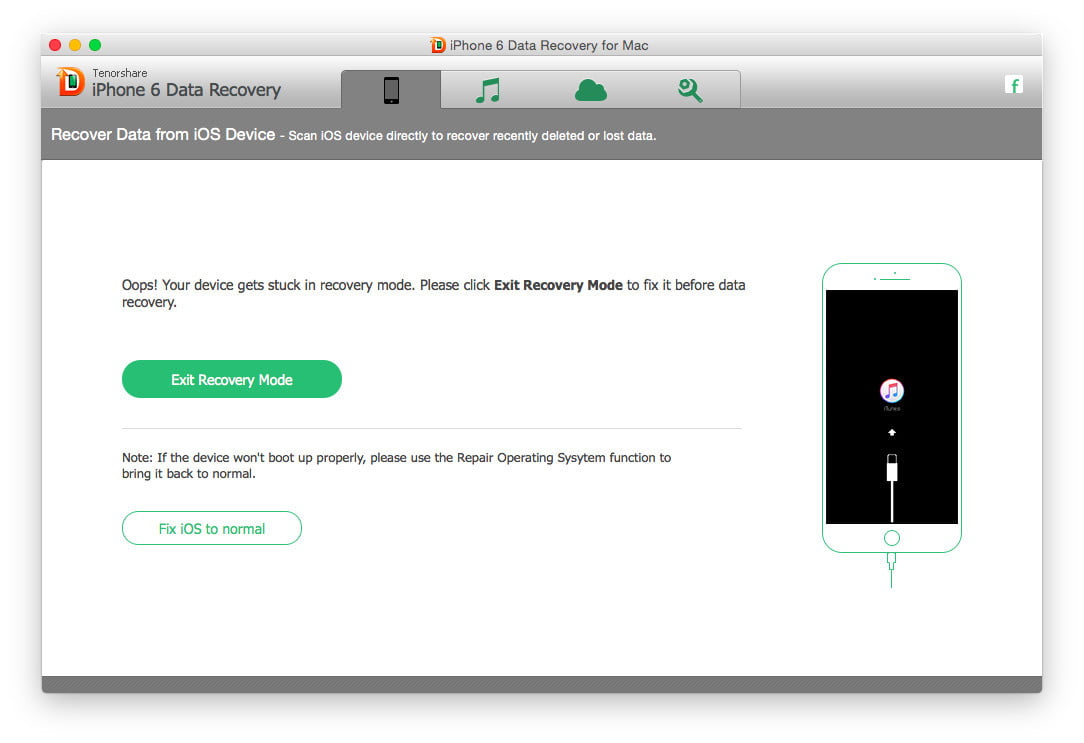Viewport: 1084px width, 743px height.
Task: Minimize the window with the yellow button
Action: [x=75, y=45]
